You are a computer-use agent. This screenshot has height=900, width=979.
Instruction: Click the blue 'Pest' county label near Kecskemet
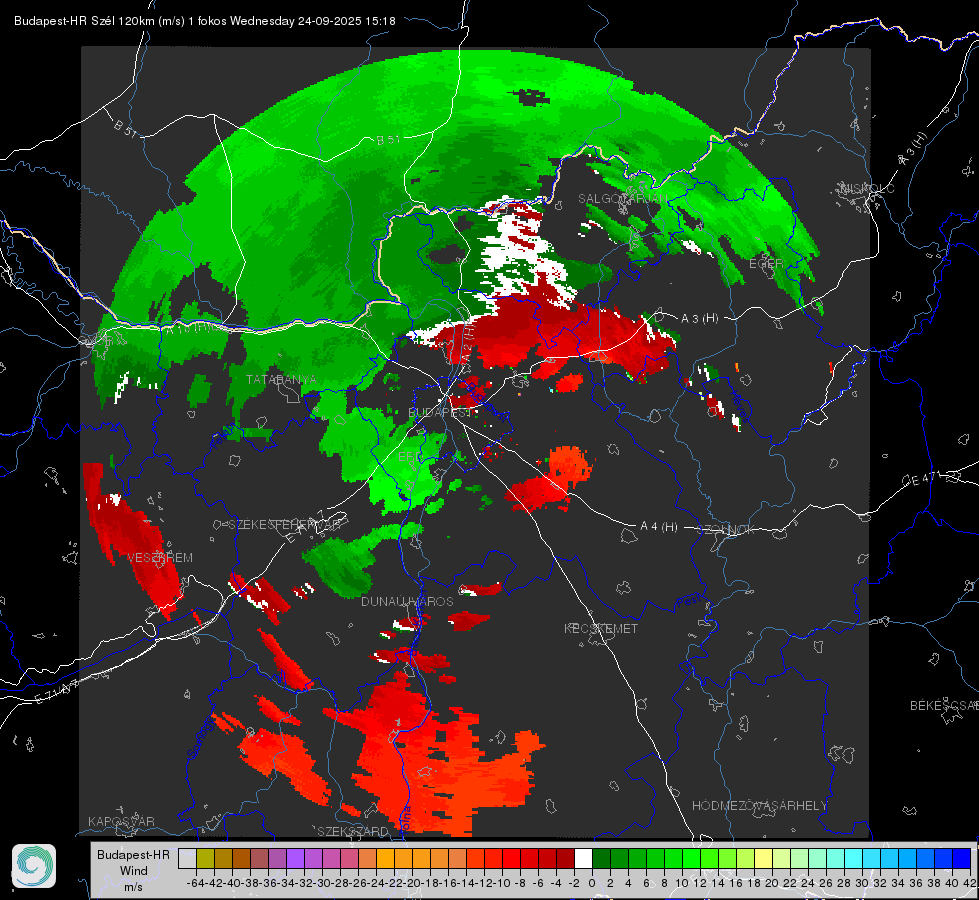pos(689,602)
